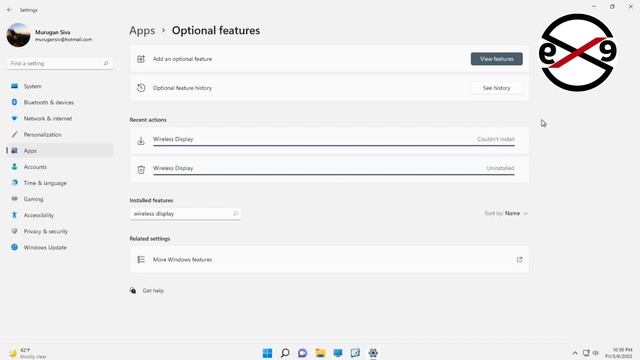Open File Explorer from taskbar
Viewport: 640px width, 360px height.
point(320,353)
